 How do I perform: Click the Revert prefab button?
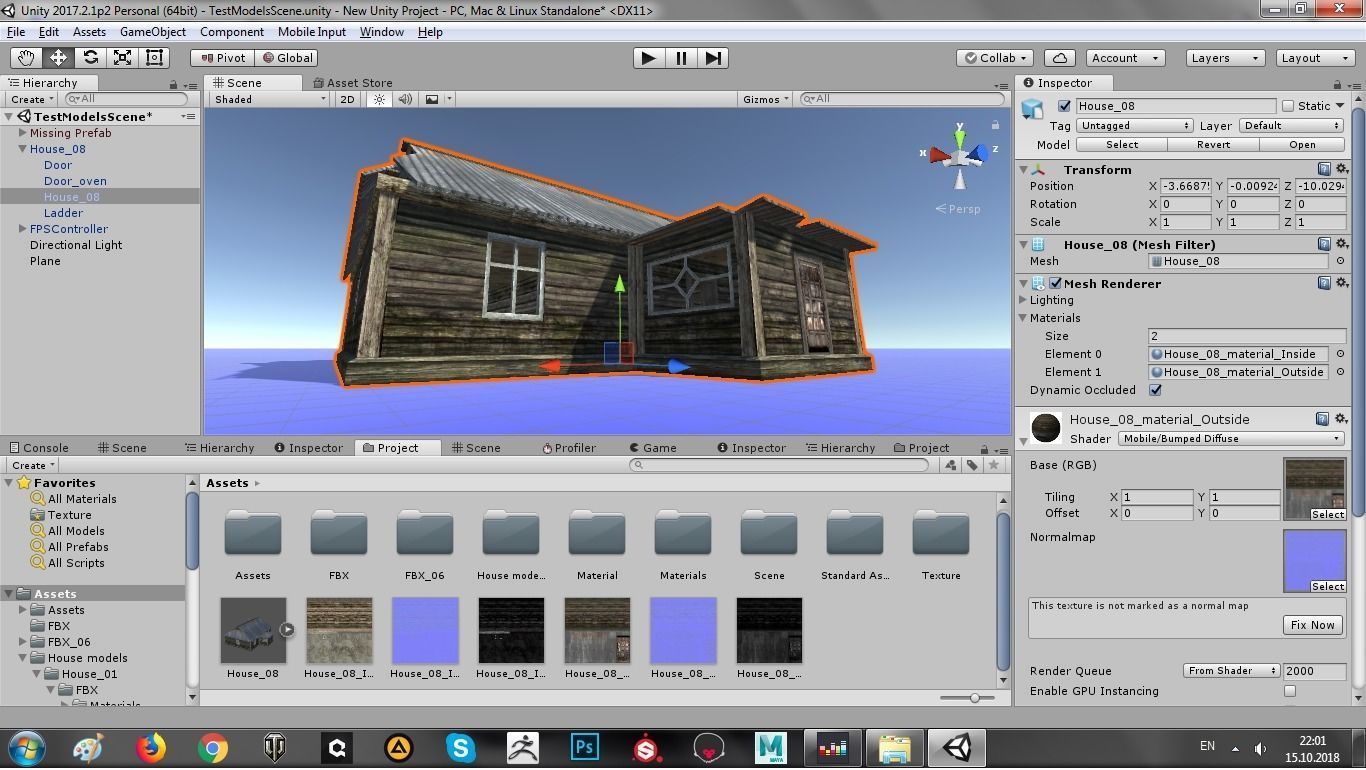[1213, 145]
